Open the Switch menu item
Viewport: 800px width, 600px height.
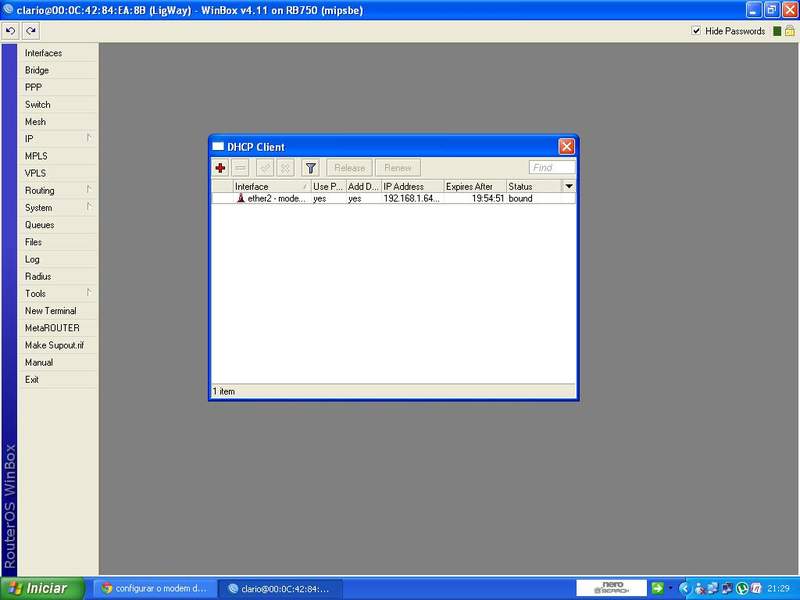57,105
